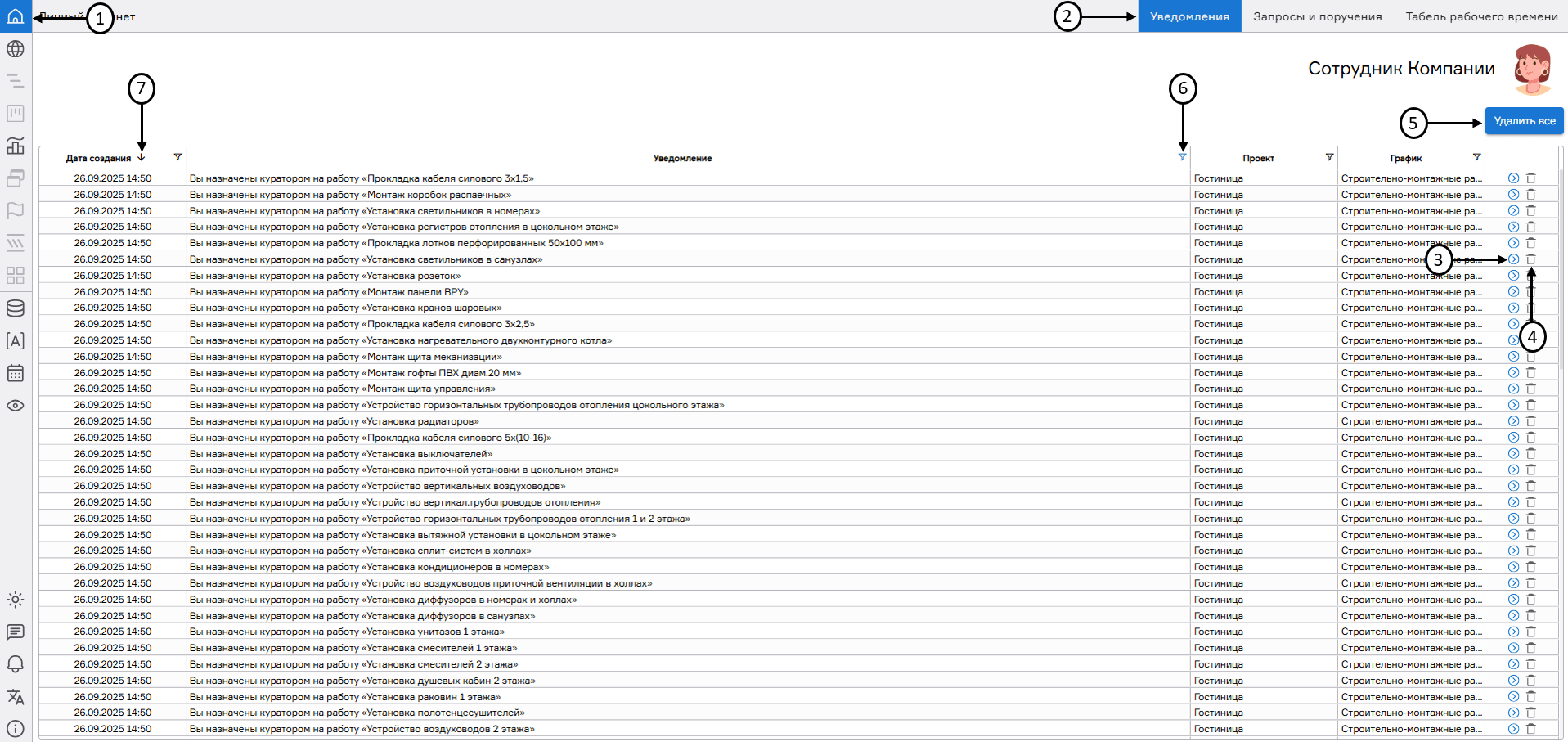Screen dimensions: 1568x742
Task: Delete the first notification using its trash icon
Action: click(x=1531, y=178)
